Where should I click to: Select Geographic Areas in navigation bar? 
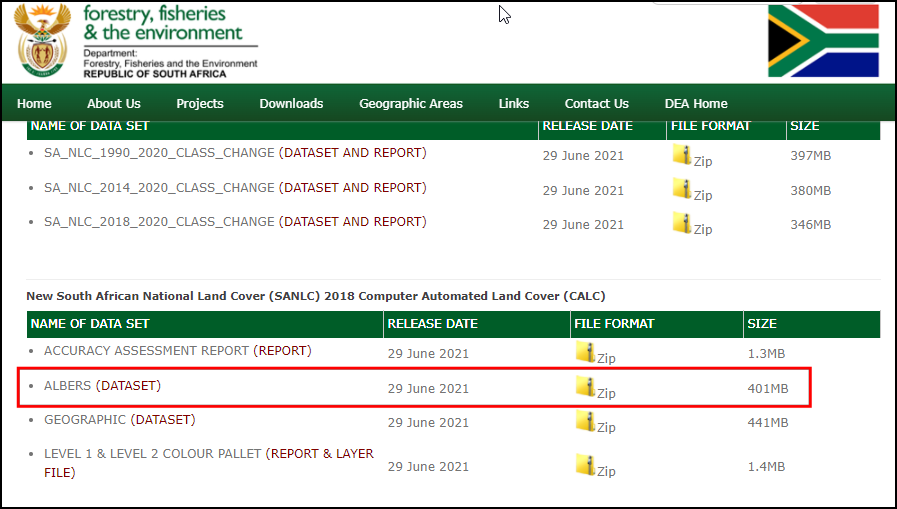point(411,104)
